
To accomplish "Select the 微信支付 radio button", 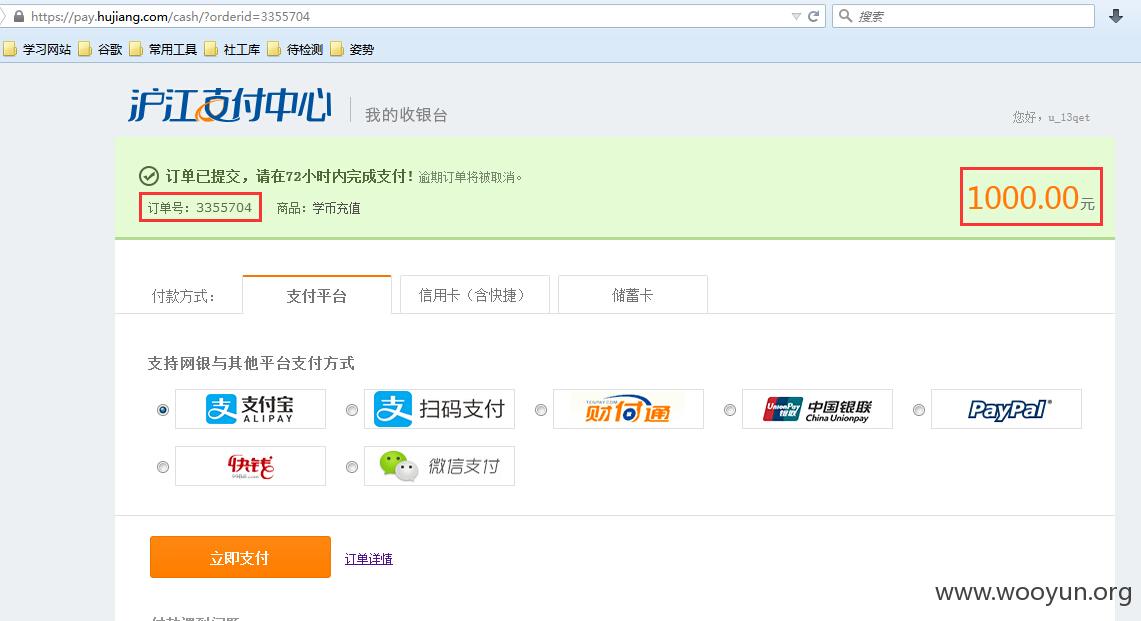I will (352, 467).
